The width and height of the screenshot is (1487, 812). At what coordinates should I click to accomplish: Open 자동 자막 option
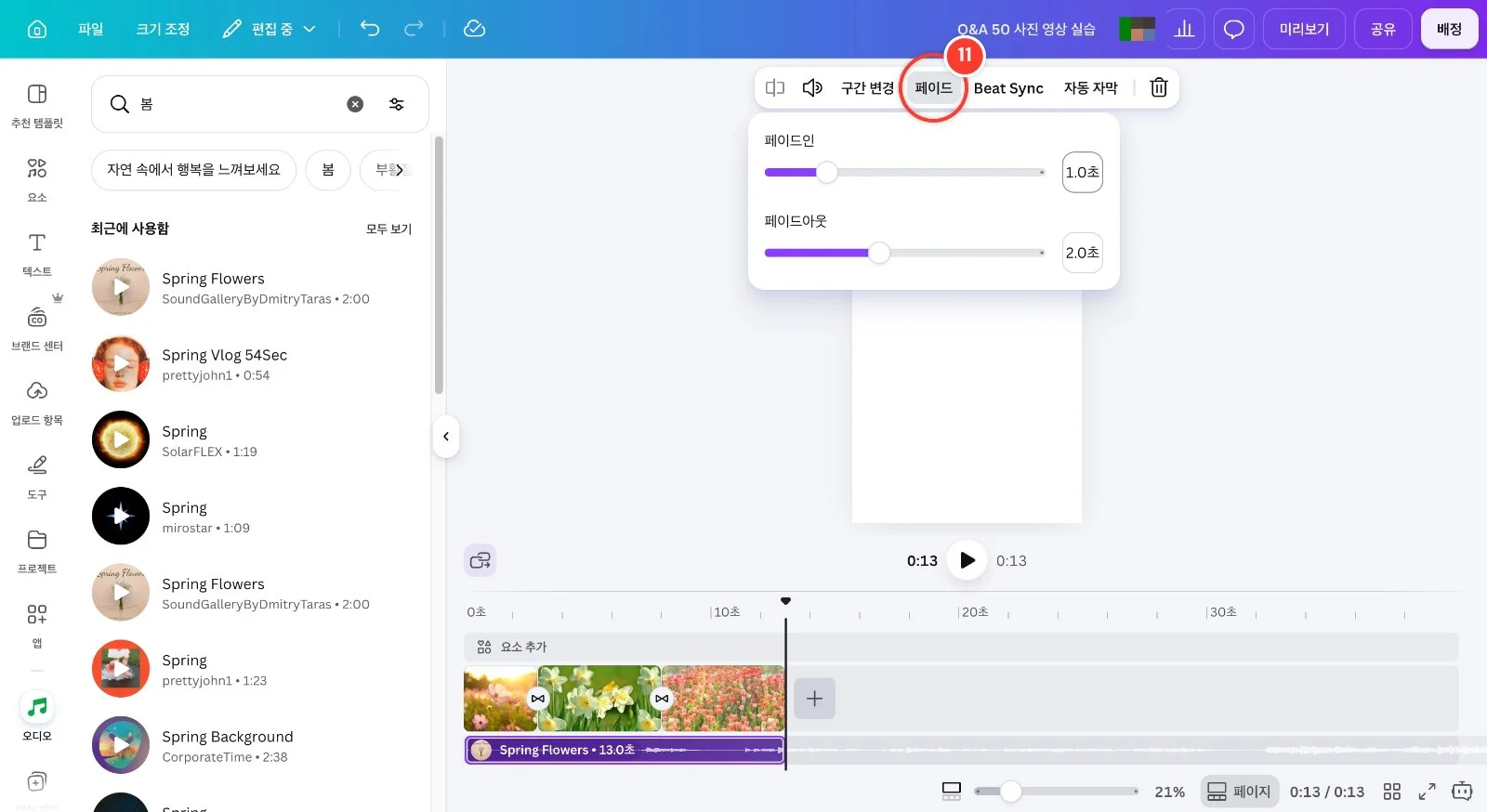(1090, 87)
